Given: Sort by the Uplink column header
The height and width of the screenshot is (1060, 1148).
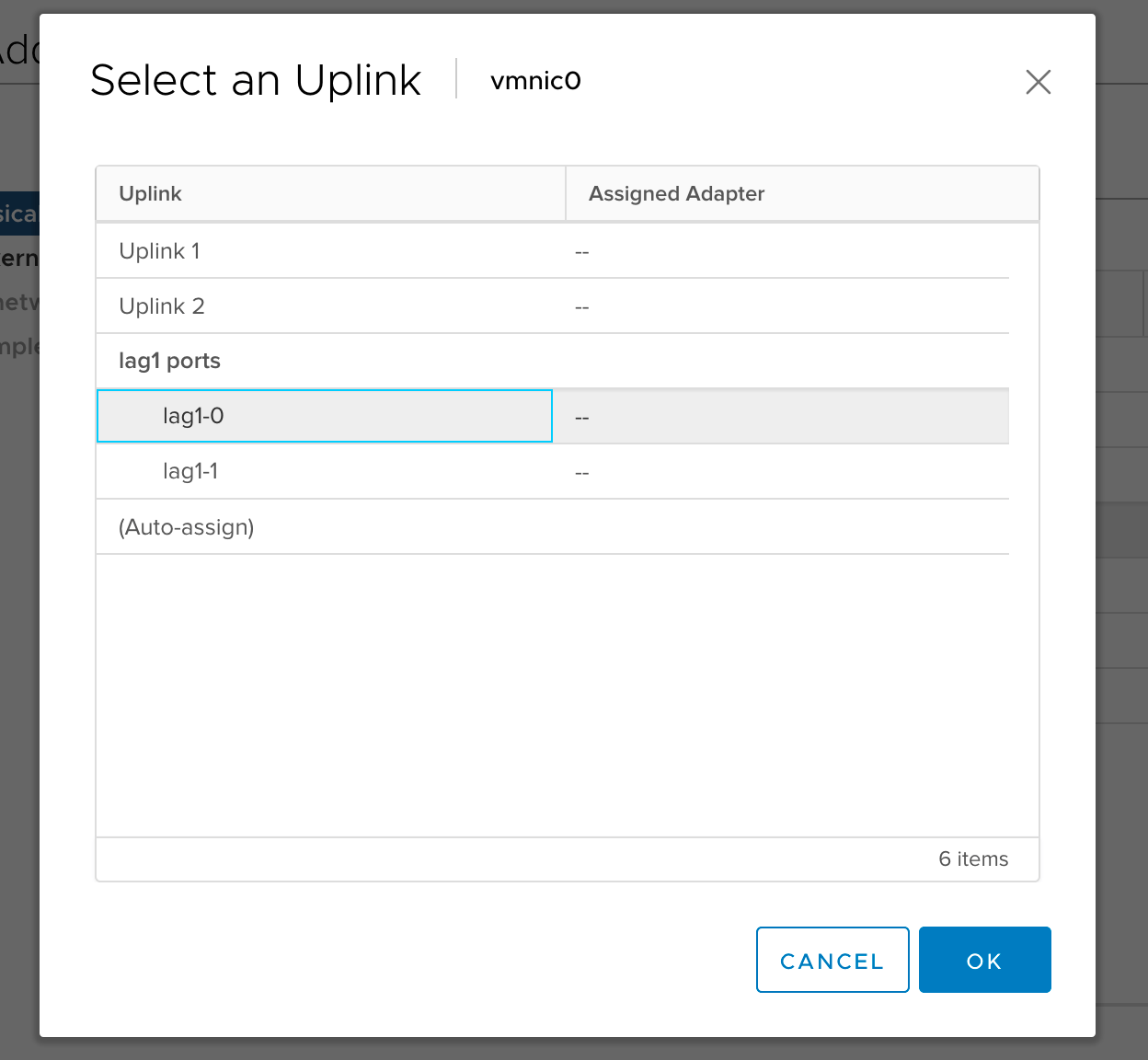Looking at the screenshot, I should point(151,194).
